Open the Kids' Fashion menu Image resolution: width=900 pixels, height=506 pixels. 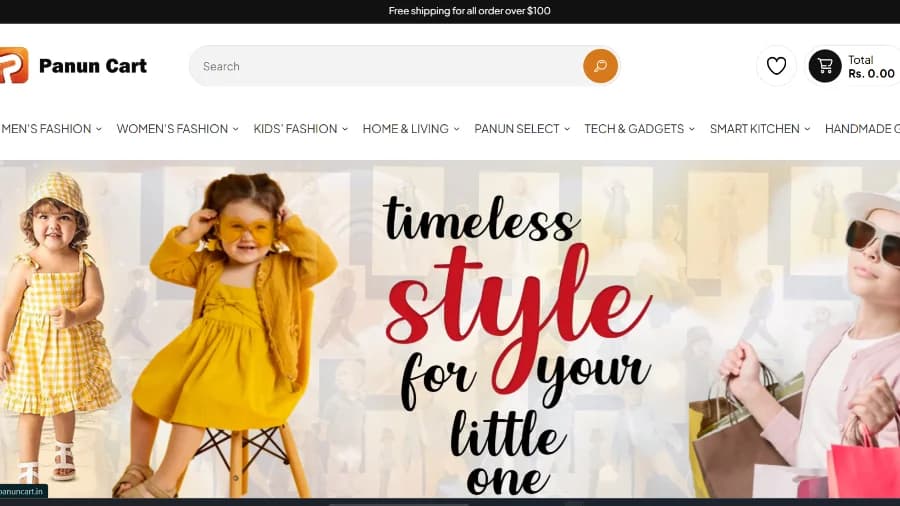click(x=301, y=129)
